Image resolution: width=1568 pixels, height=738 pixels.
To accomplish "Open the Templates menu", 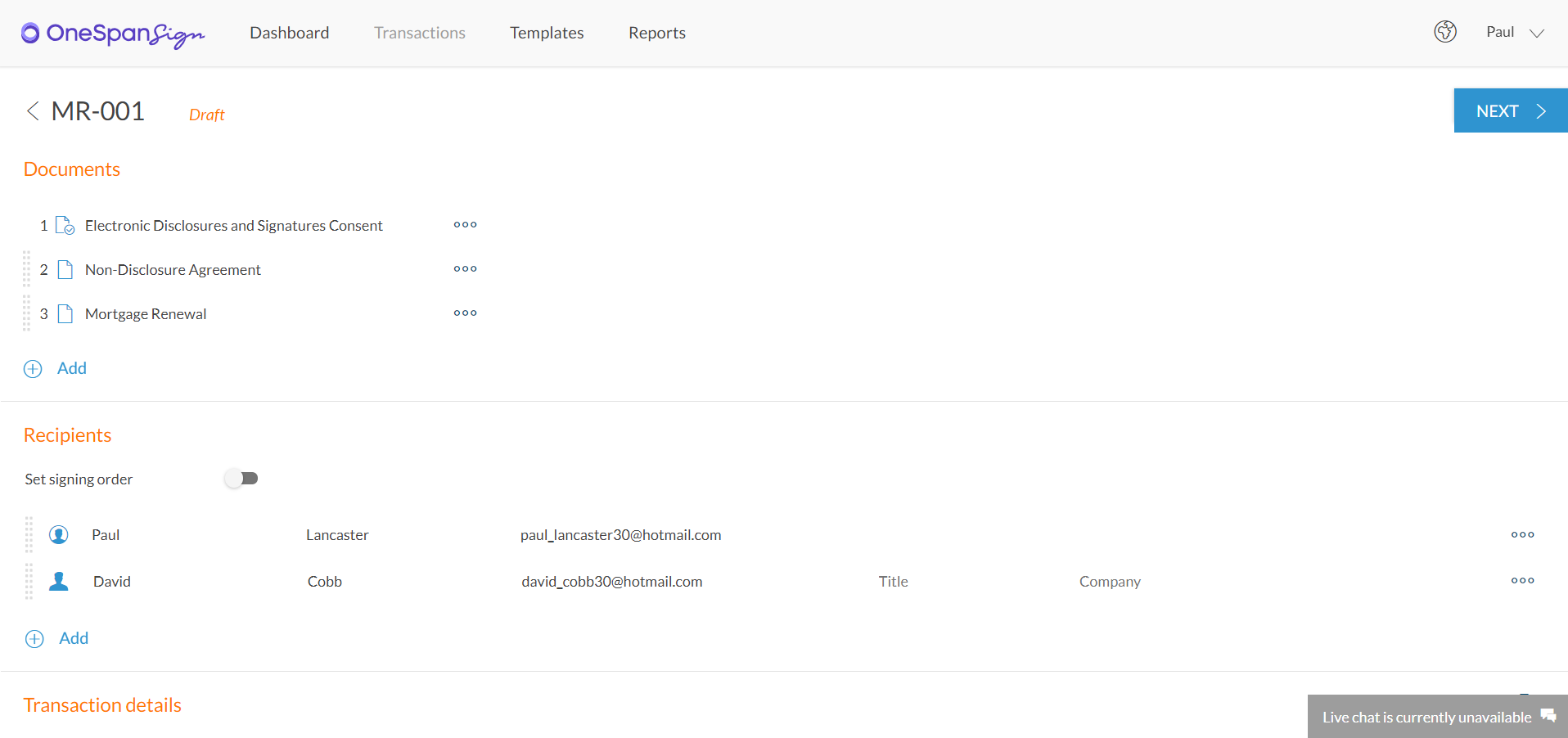I will pos(547,33).
